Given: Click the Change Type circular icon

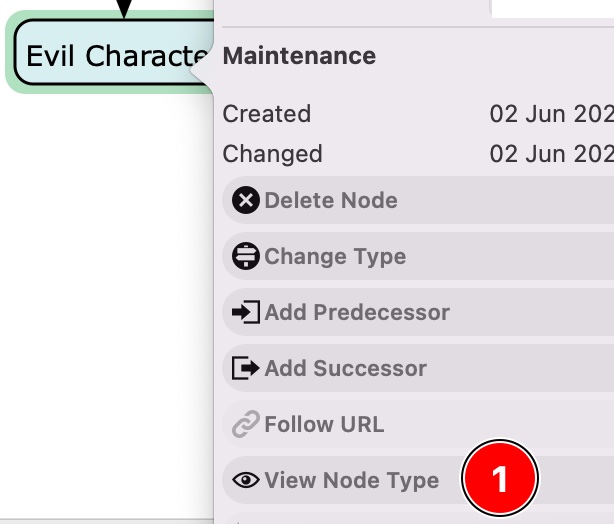Looking at the screenshot, I should click(x=245, y=257).
